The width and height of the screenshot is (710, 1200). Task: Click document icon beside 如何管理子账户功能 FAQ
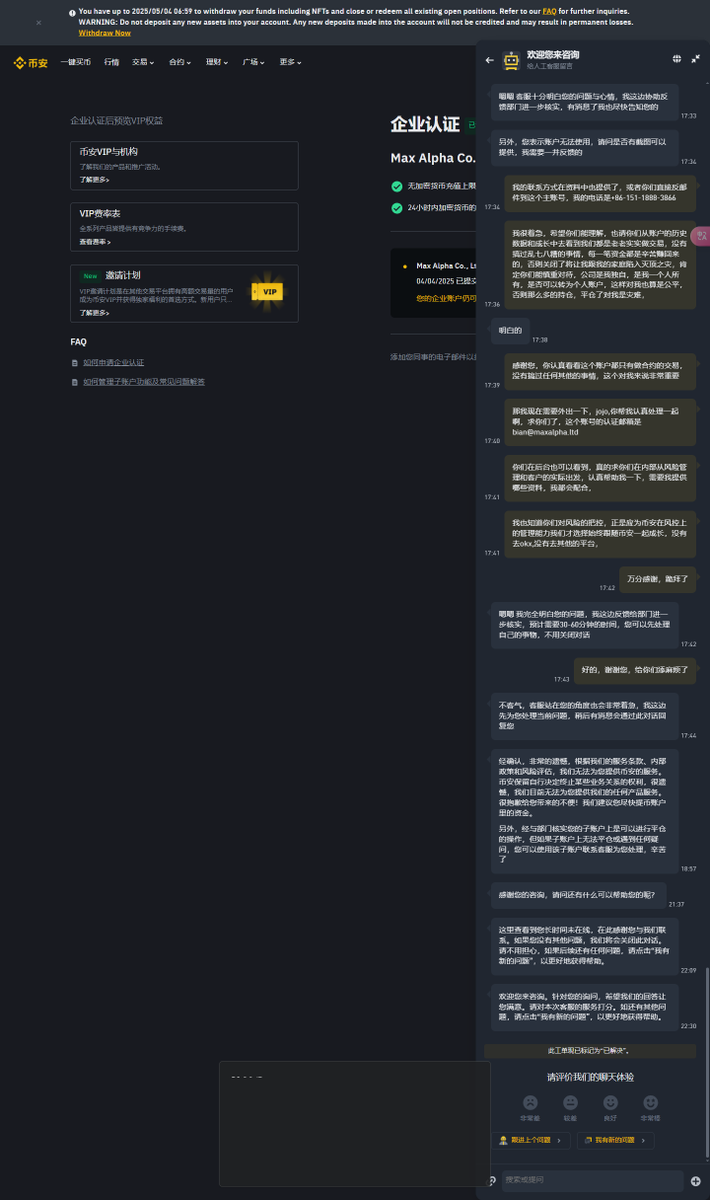point(75,382)
